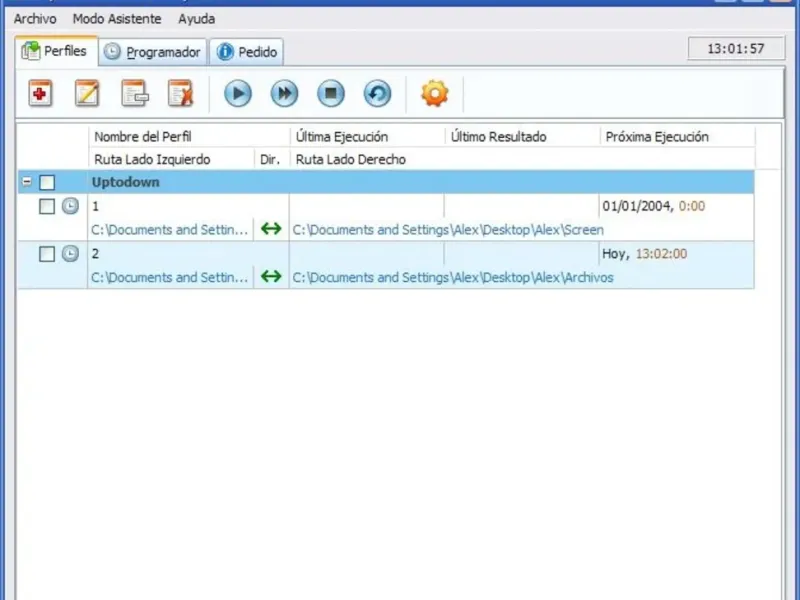Select the Uptodown group row
Viewport: 800px width, 600px height.
[386, 182]
